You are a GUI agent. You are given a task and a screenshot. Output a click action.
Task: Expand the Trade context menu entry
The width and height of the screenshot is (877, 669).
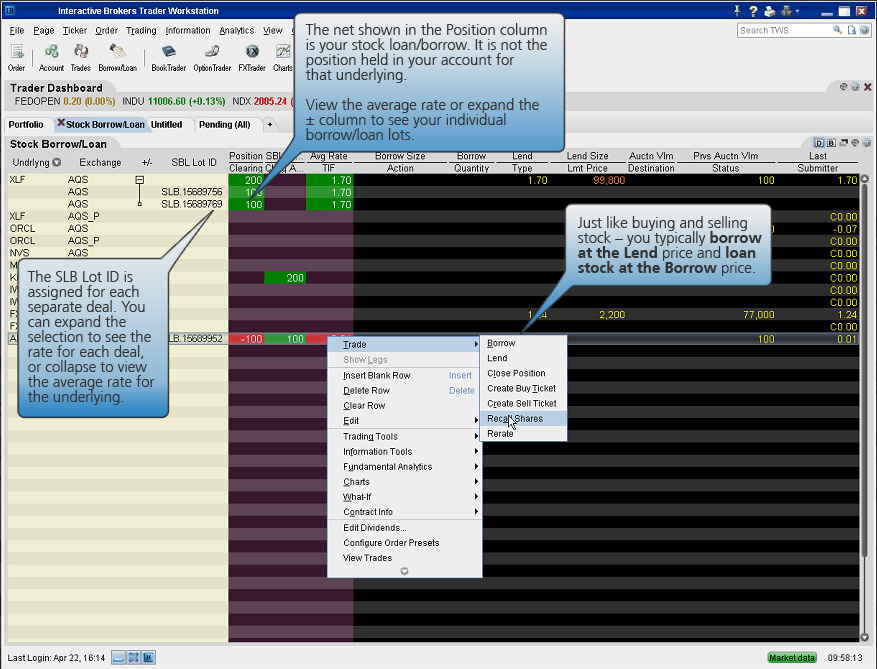[404, 345]
